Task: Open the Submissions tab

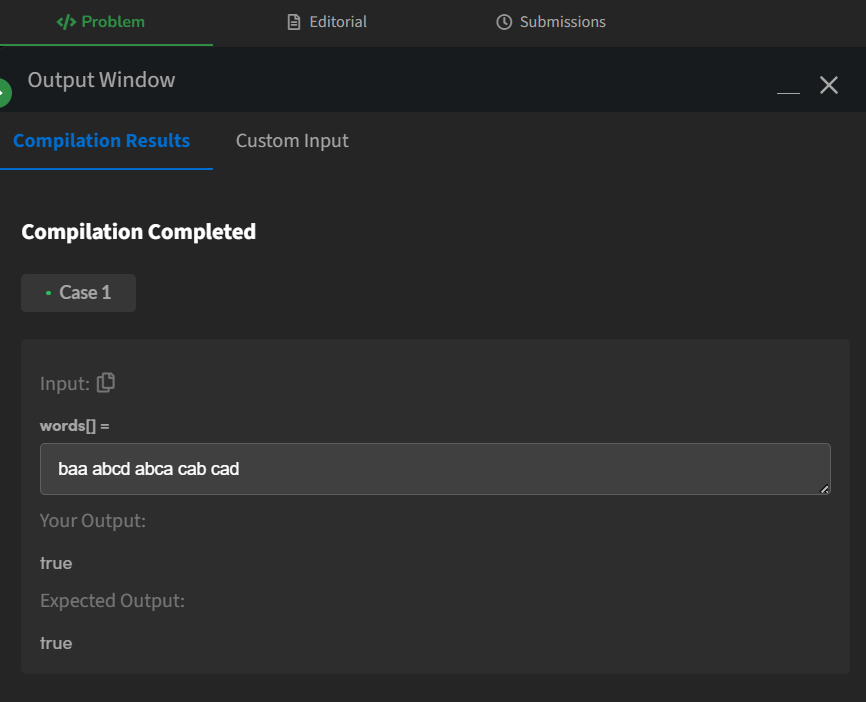Action: [x=551, y=22]
